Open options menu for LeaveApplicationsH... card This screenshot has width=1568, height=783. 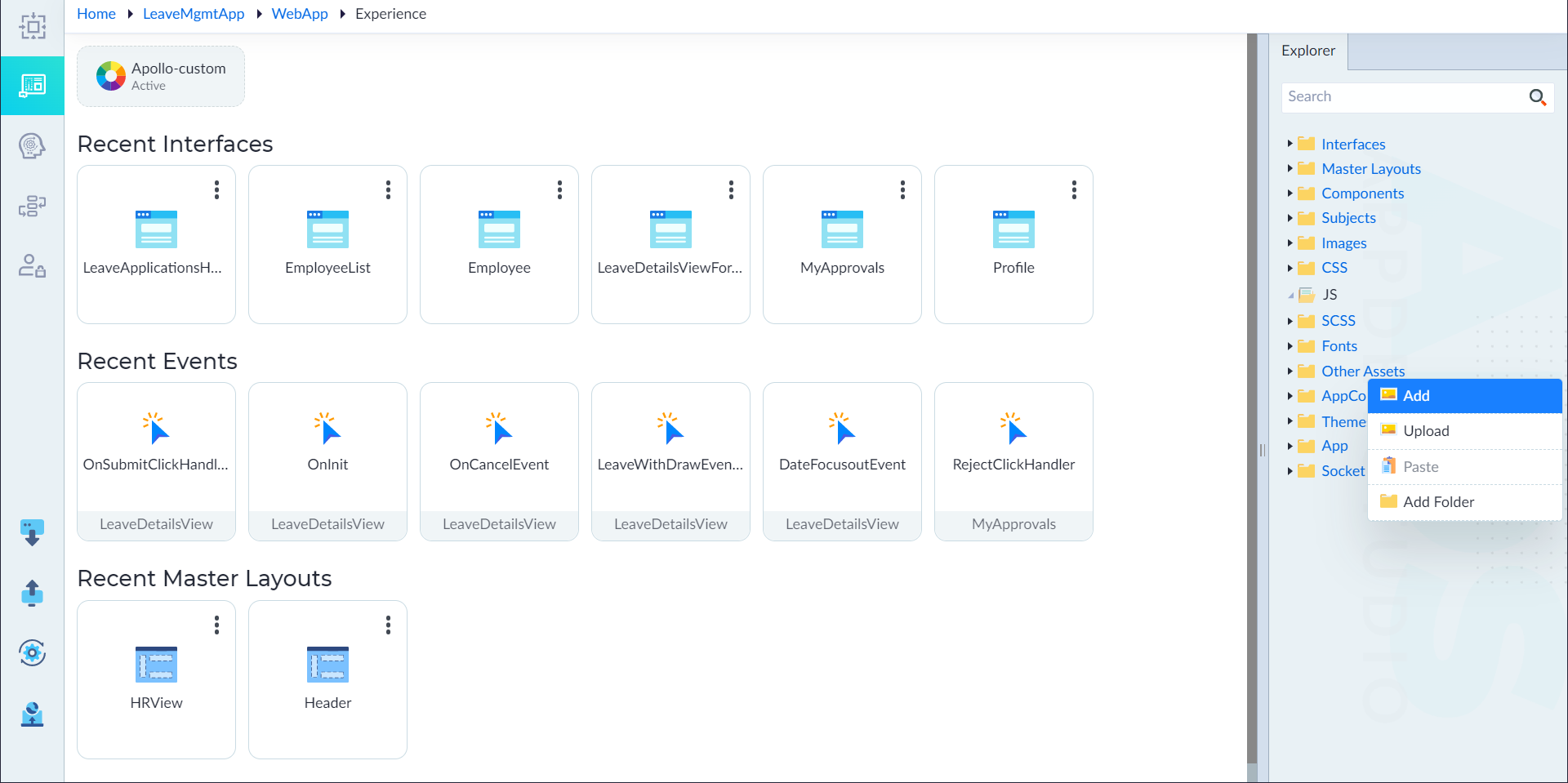point(216,190)
